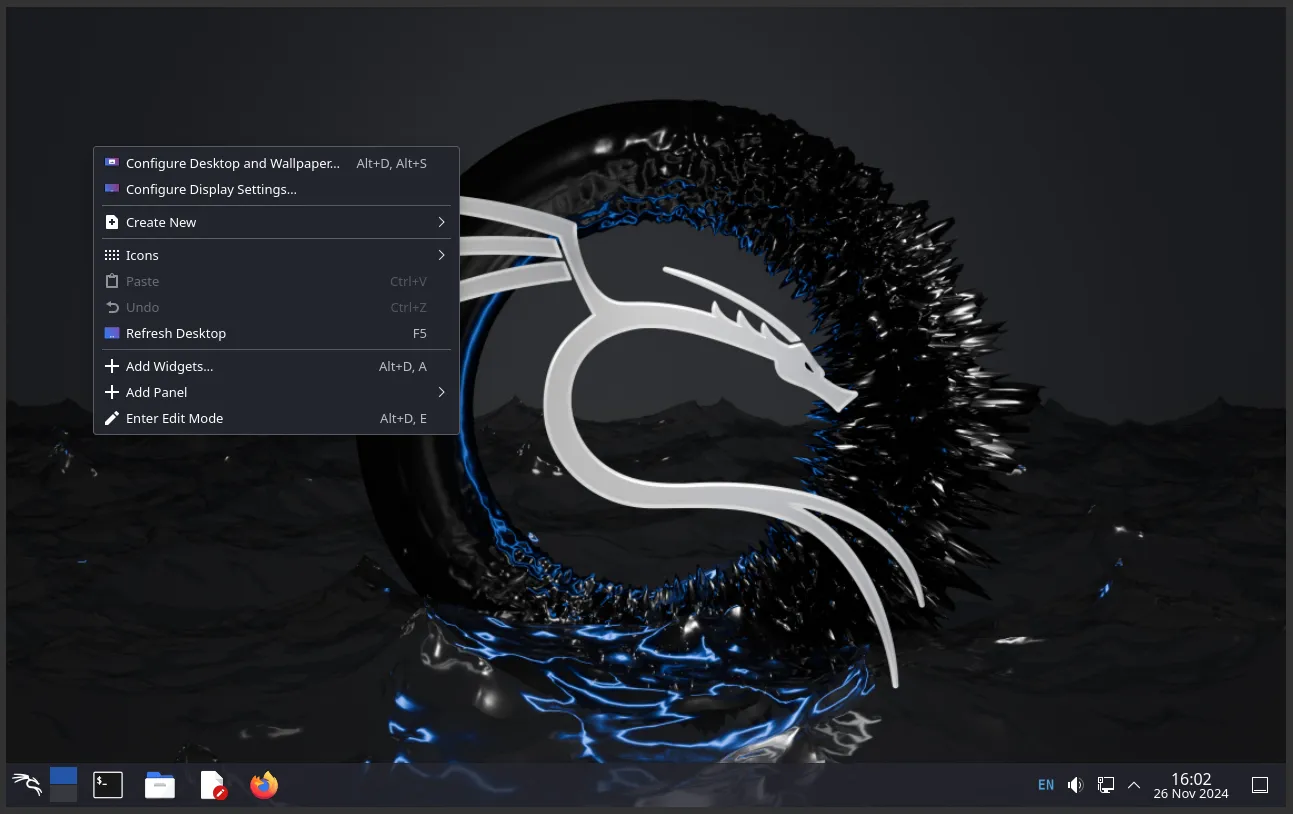Select Enter Edit Mode in context menu
The height and width of the screenshot is (814, 1293).
[276, 418]
